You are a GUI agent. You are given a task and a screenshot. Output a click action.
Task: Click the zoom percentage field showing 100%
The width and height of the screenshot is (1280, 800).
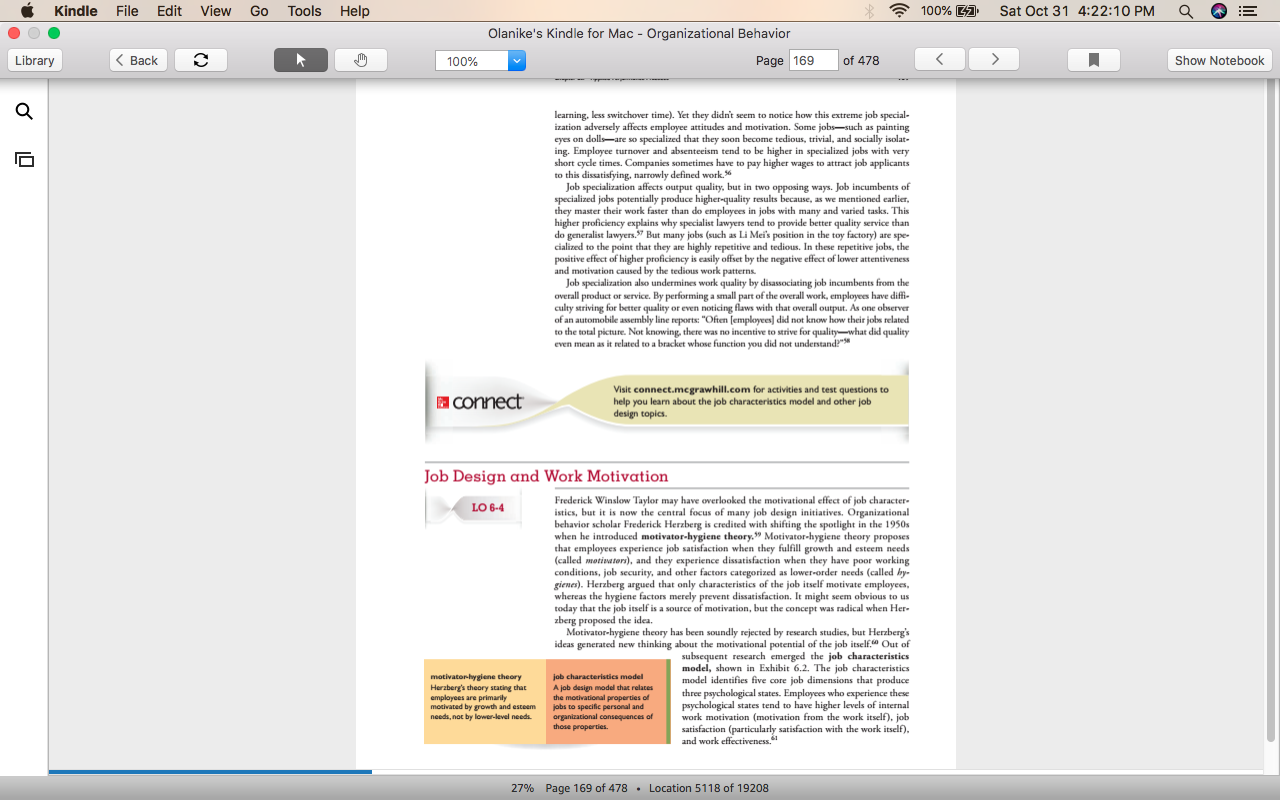[x=472, y=61]
